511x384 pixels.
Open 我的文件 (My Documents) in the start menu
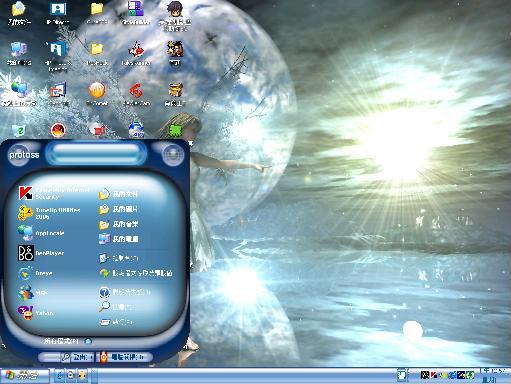[118, 194]
